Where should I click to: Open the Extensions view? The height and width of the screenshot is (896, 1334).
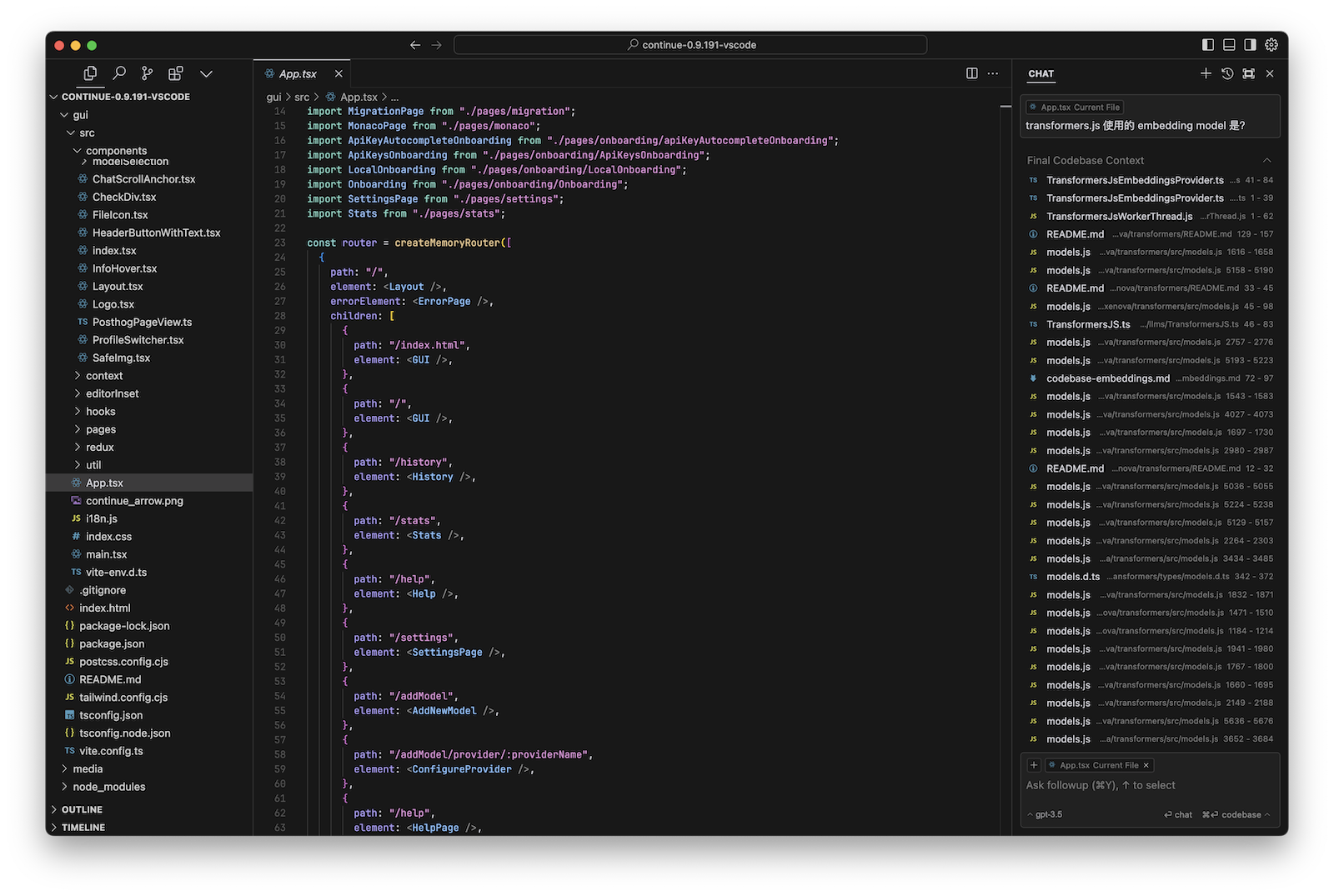point(176,73)
